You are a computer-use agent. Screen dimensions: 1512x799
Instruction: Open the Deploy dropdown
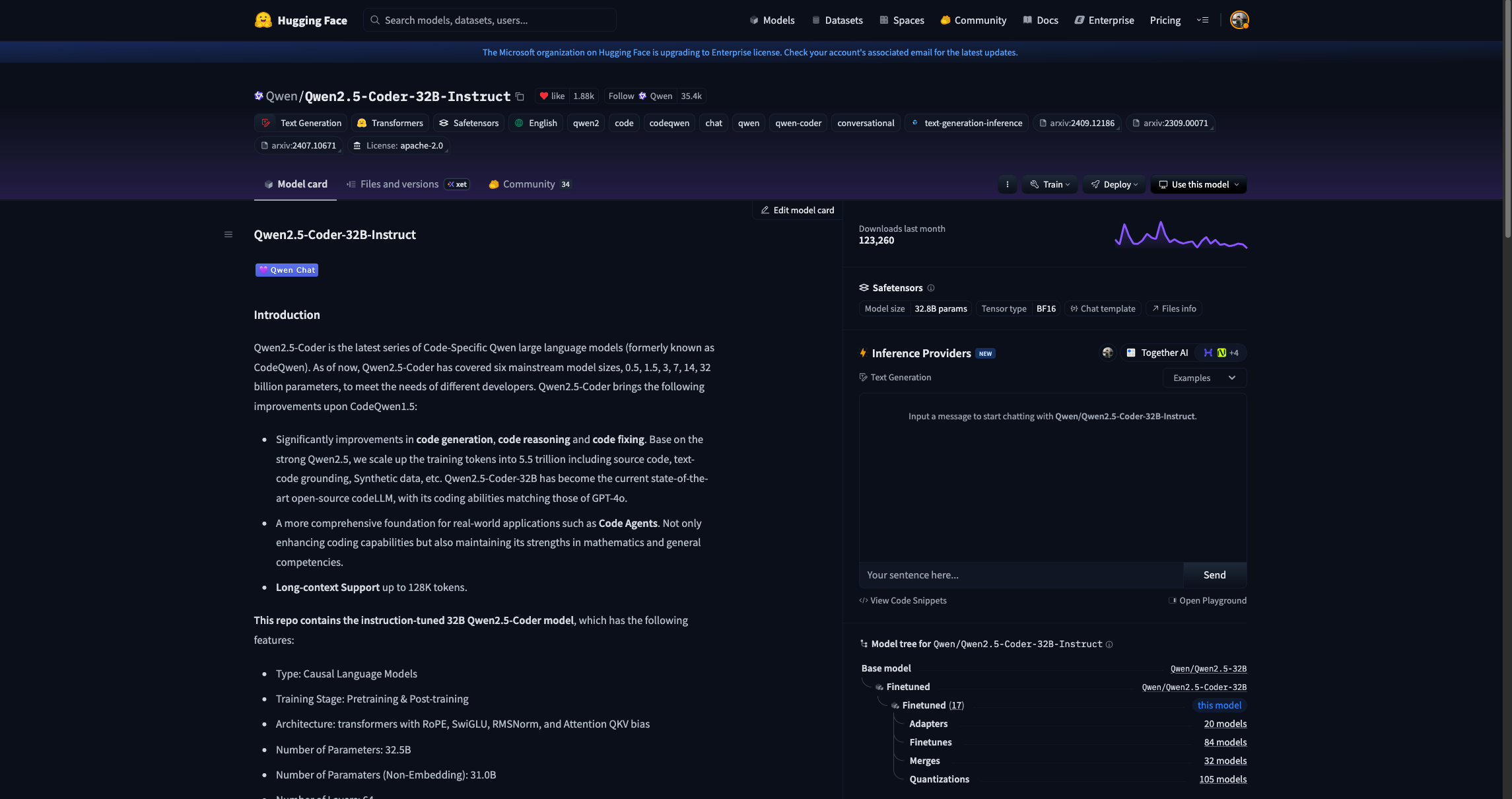[x=1114, y=185]
